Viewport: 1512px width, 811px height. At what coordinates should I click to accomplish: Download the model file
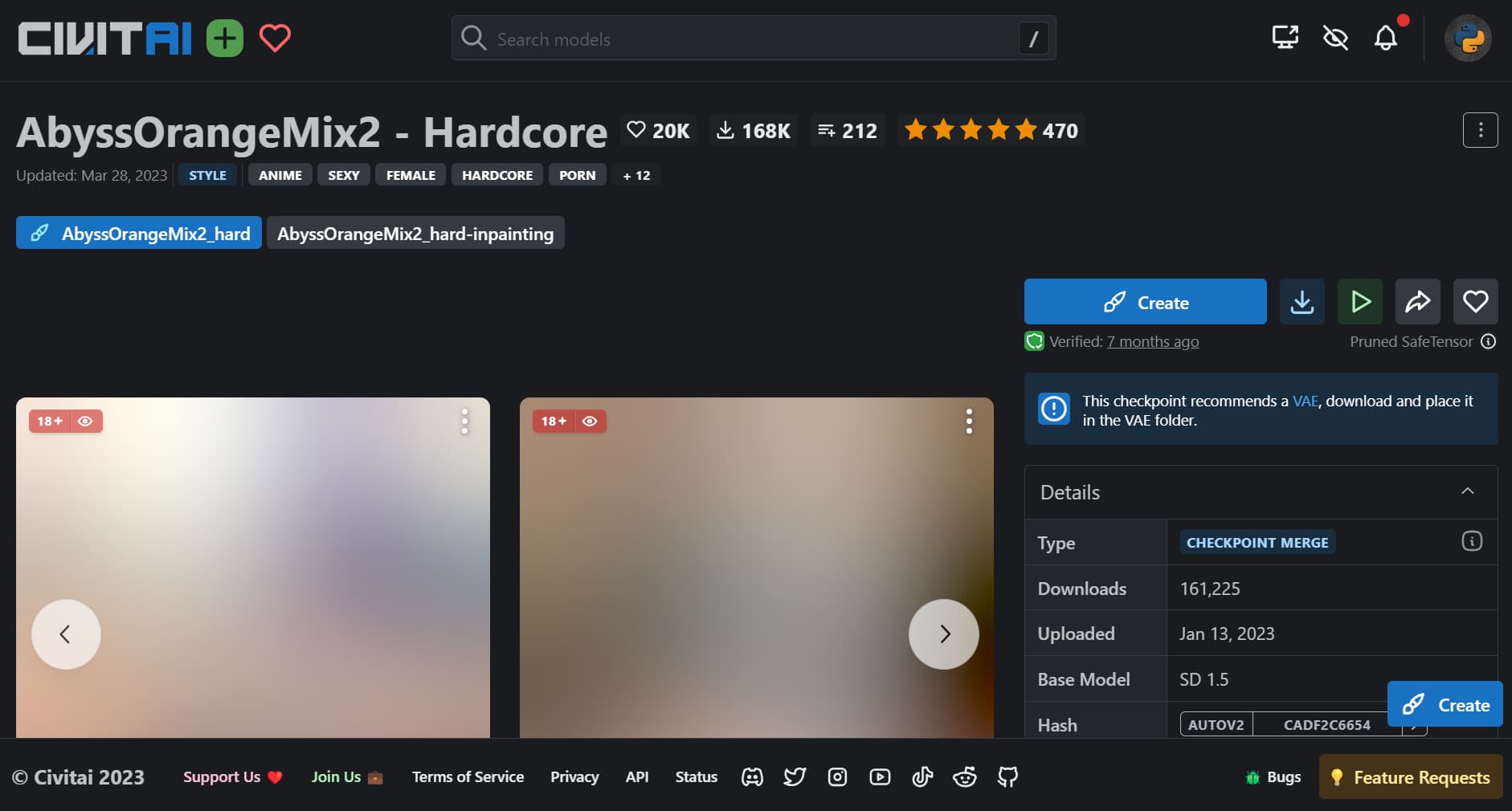pyautogui.click(x=1302, y=302)
